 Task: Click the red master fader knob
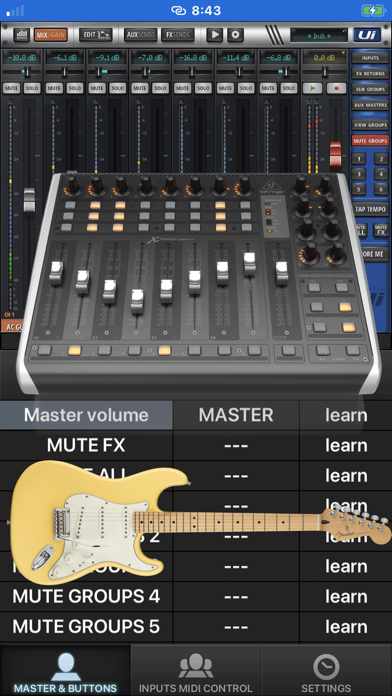(x=336, y=156)
